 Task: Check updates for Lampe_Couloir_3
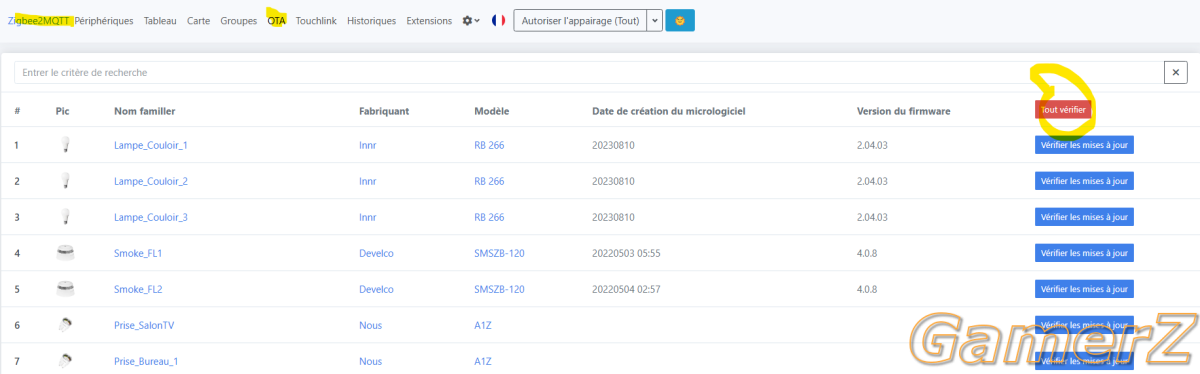(x=1084, y=217)
